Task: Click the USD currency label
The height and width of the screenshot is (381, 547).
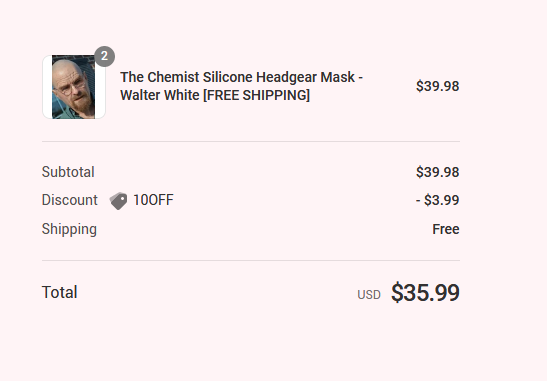Action: (x=369, y=295)
